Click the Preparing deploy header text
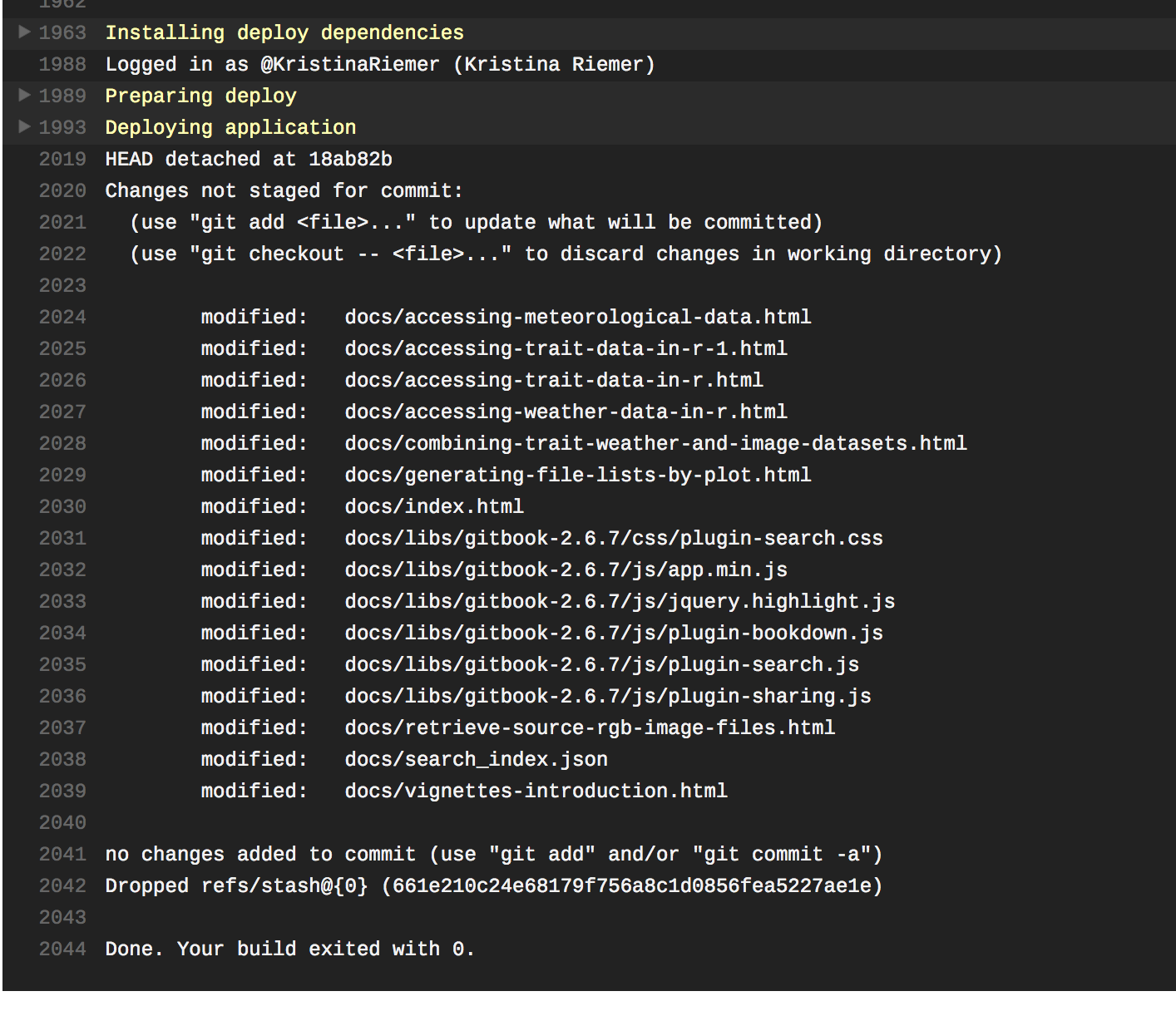Image resolution: width=1176 pixels, height=1011 pixels. (x=200, y=96)
